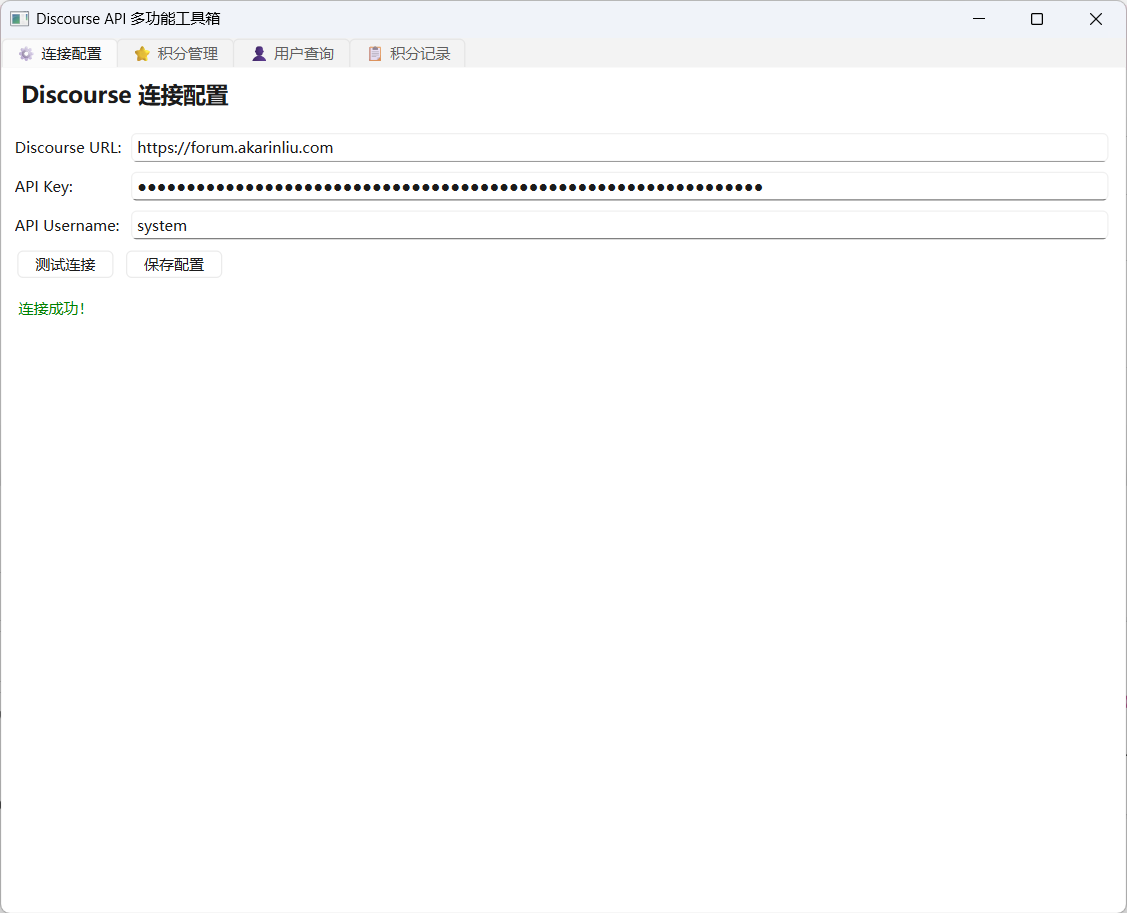Click the app icon in title bar
The height and width of the screenshot is (913, 1127).
(19, 19)
